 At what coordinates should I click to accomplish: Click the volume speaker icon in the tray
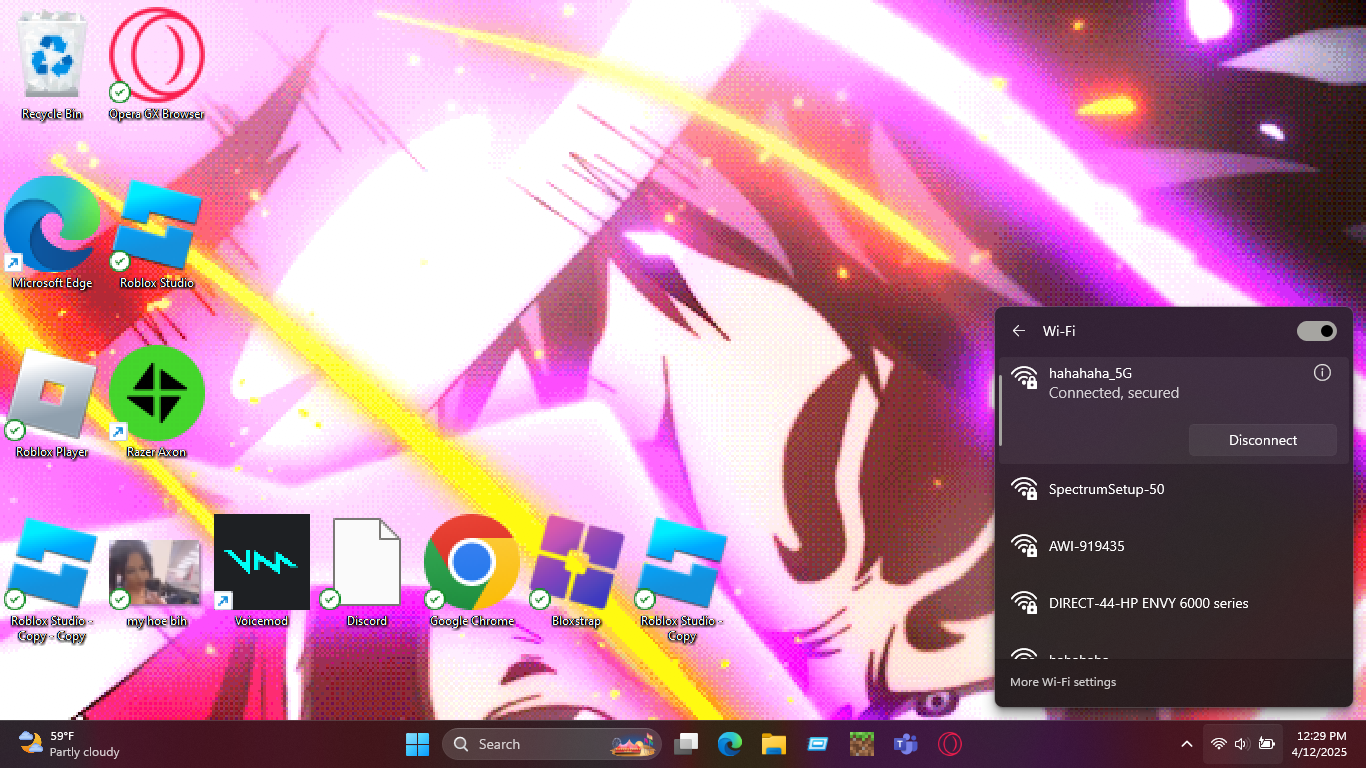pos(1242,744)
